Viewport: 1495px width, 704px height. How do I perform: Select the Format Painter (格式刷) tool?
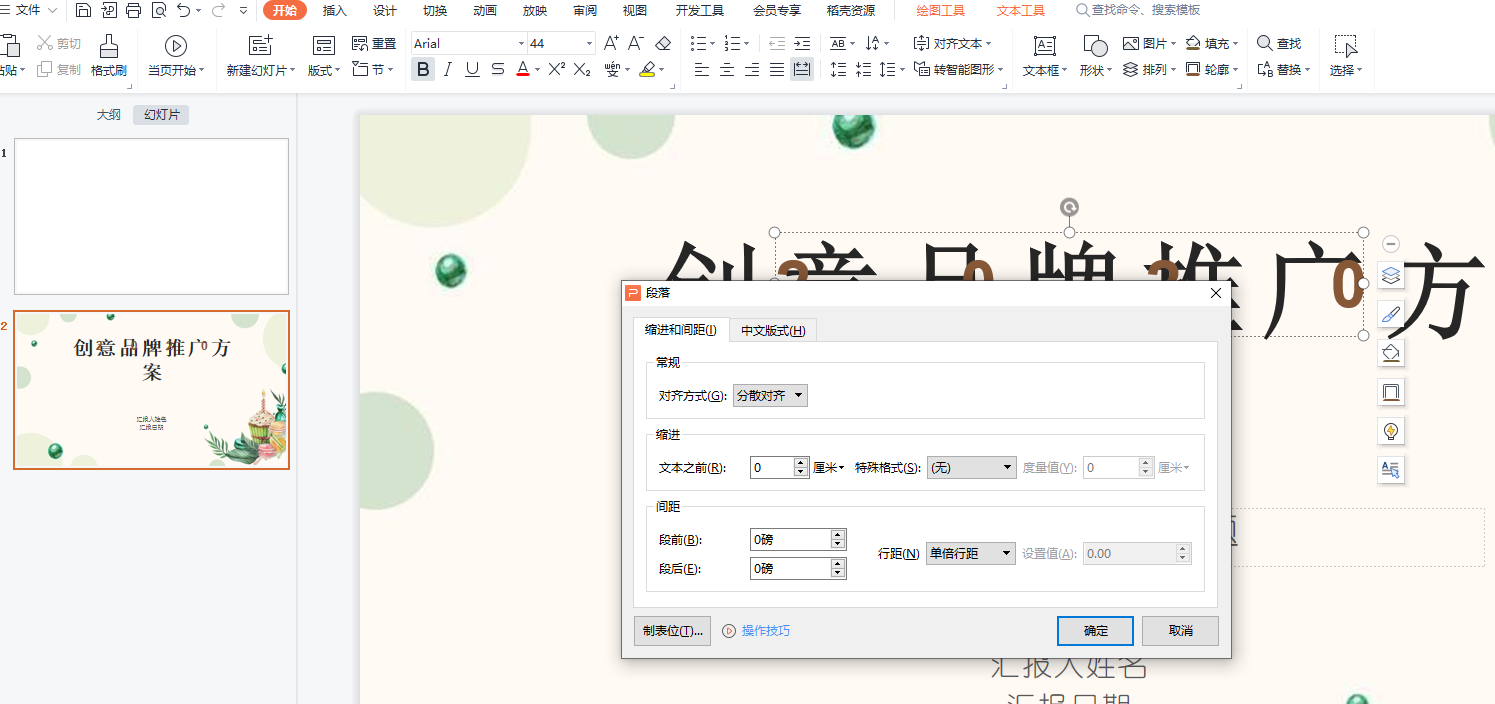(x=109, y=56)
